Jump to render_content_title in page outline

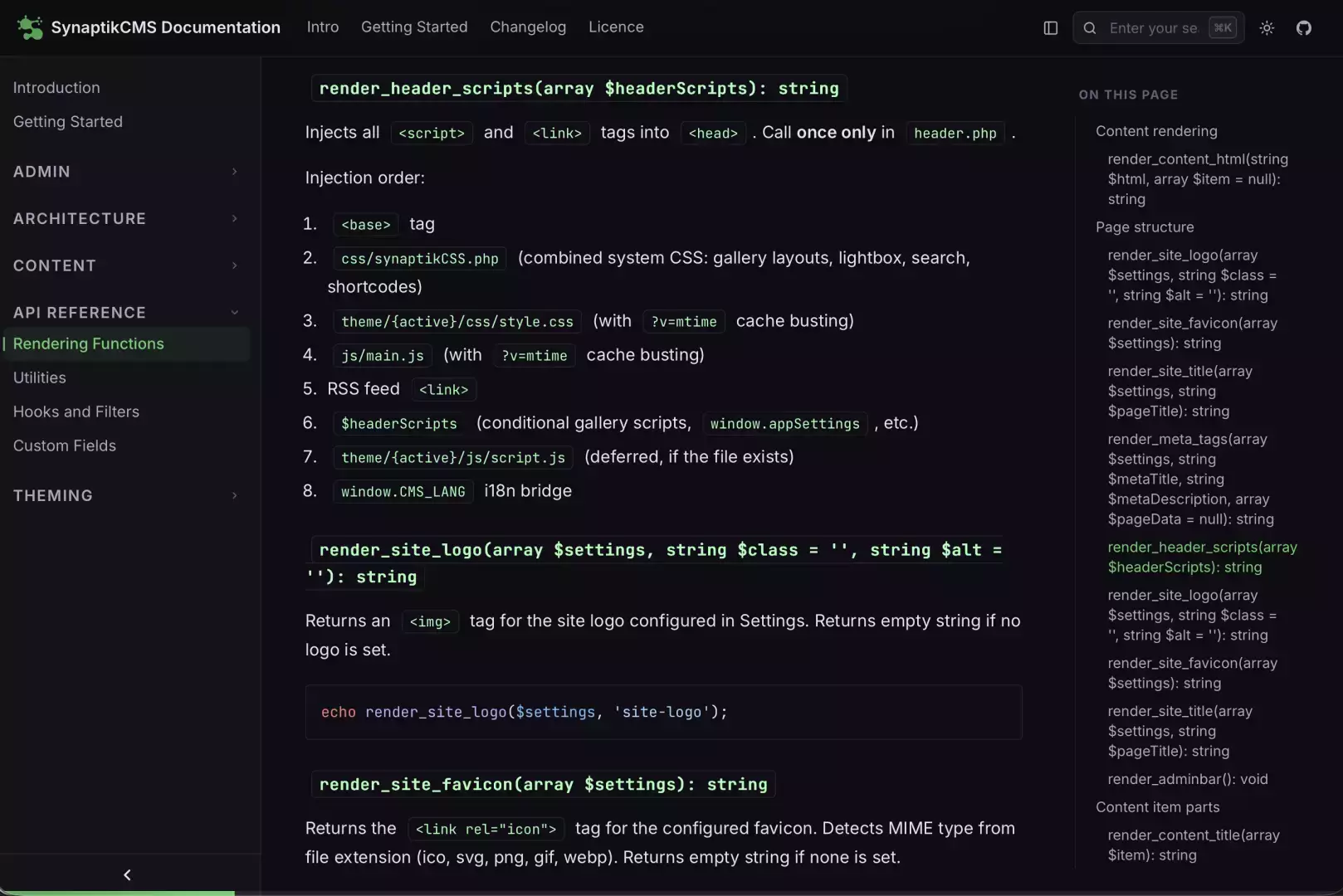point(1194,845)
